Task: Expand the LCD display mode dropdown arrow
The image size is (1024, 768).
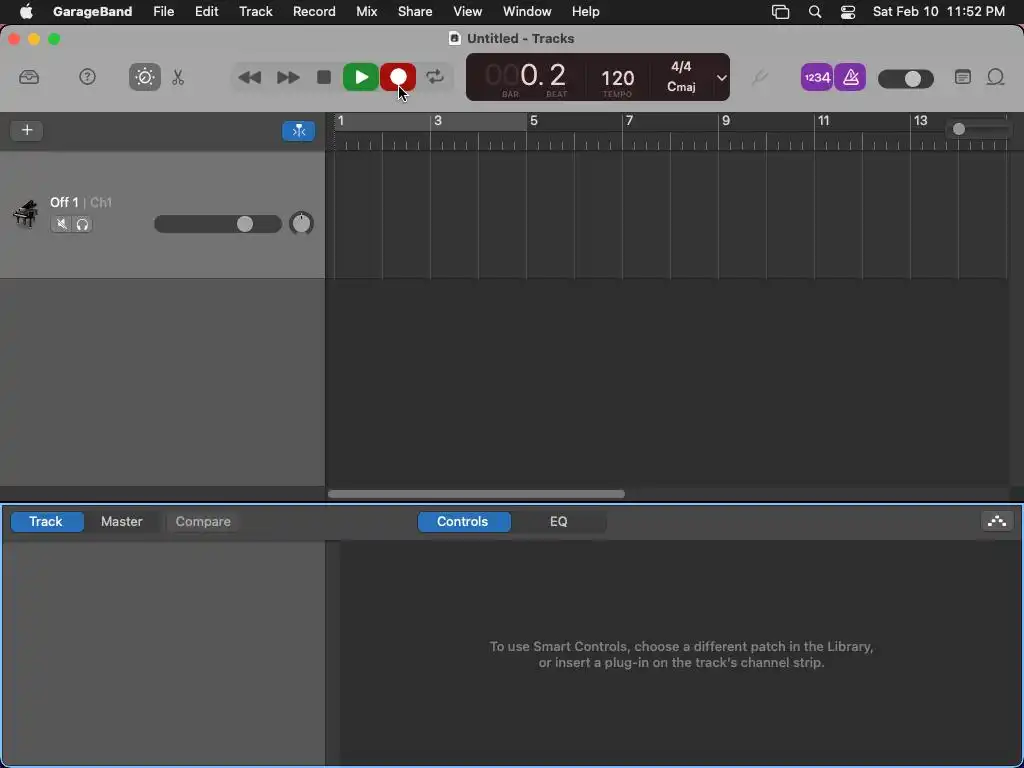Action: (x=721, y=78)
